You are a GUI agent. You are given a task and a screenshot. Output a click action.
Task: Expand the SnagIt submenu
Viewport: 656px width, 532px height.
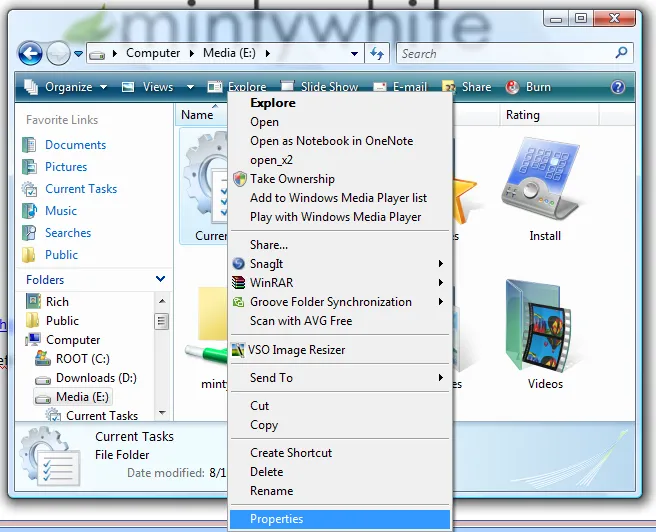coord(341,264)
